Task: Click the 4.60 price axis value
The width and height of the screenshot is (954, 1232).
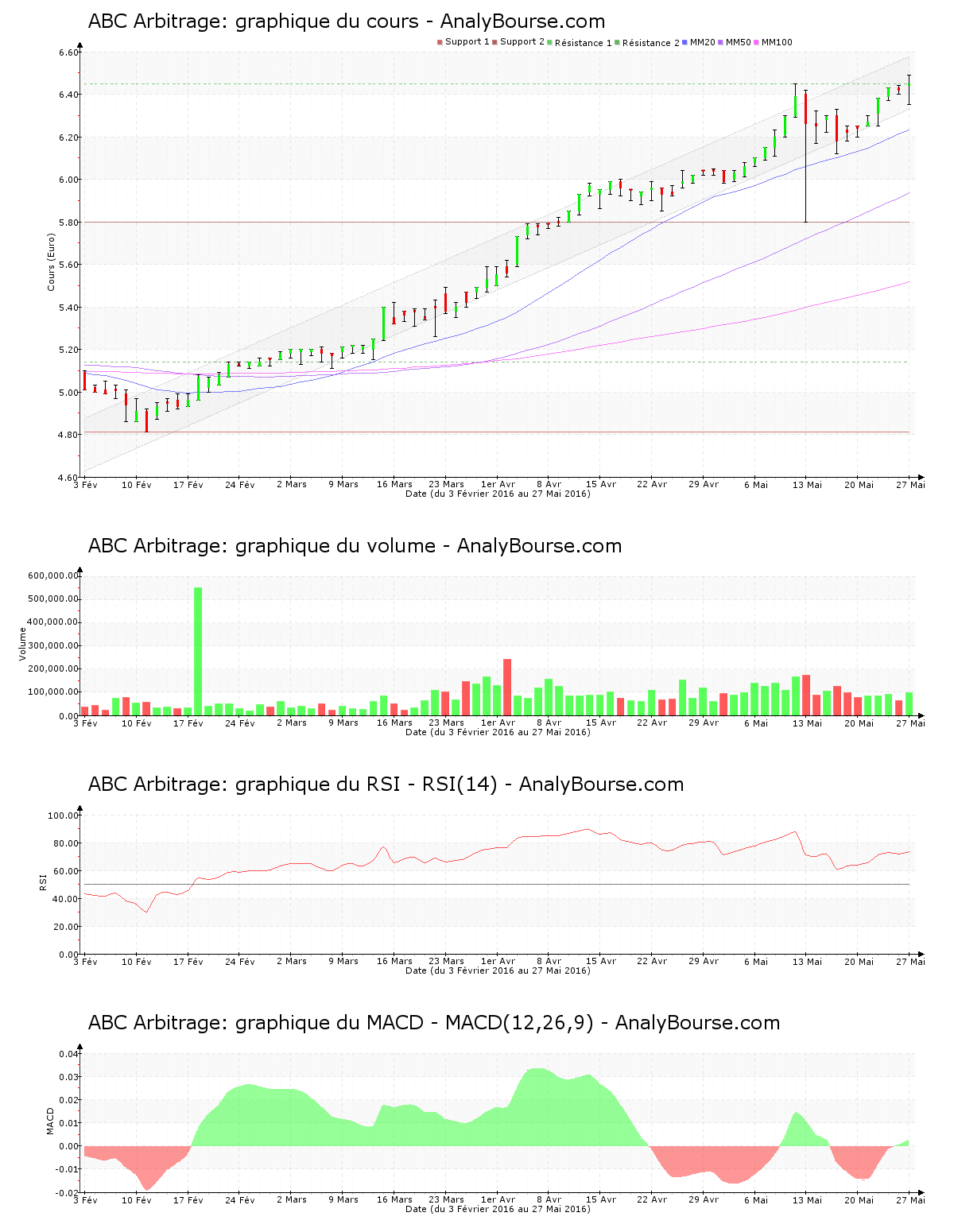Action: tap(68, 478)
